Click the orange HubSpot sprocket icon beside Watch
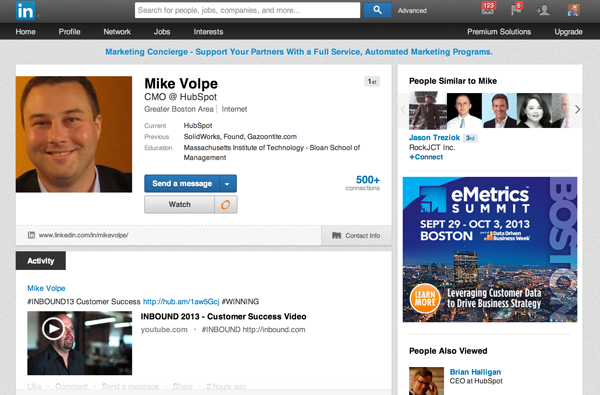This screenshot has width=600, height=395. point(226,205)
